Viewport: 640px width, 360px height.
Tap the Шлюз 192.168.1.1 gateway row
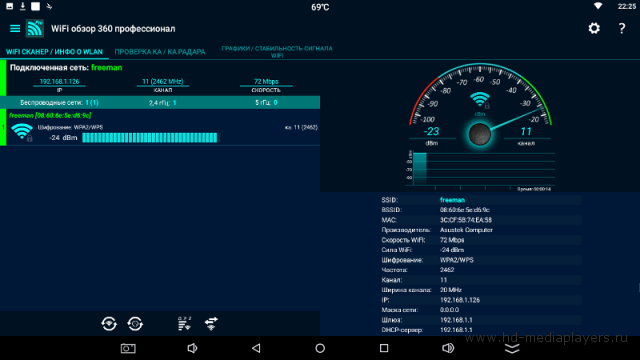coord(481,320)
